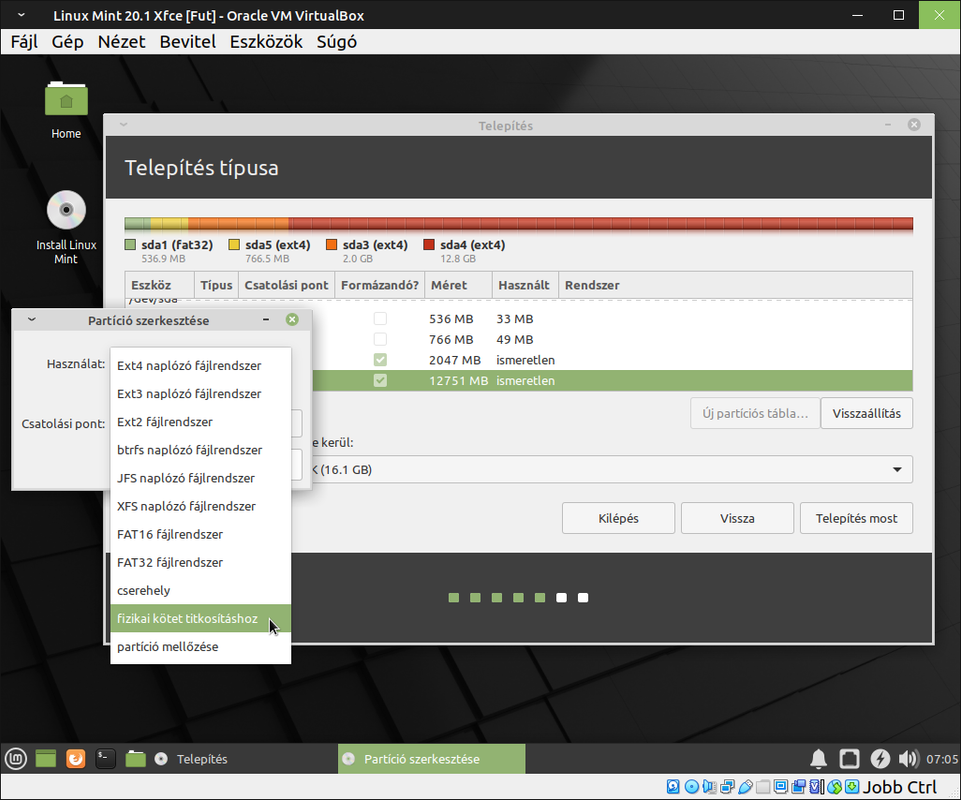Click the VirtualBox hard disk activity icon

pos(673,787)
